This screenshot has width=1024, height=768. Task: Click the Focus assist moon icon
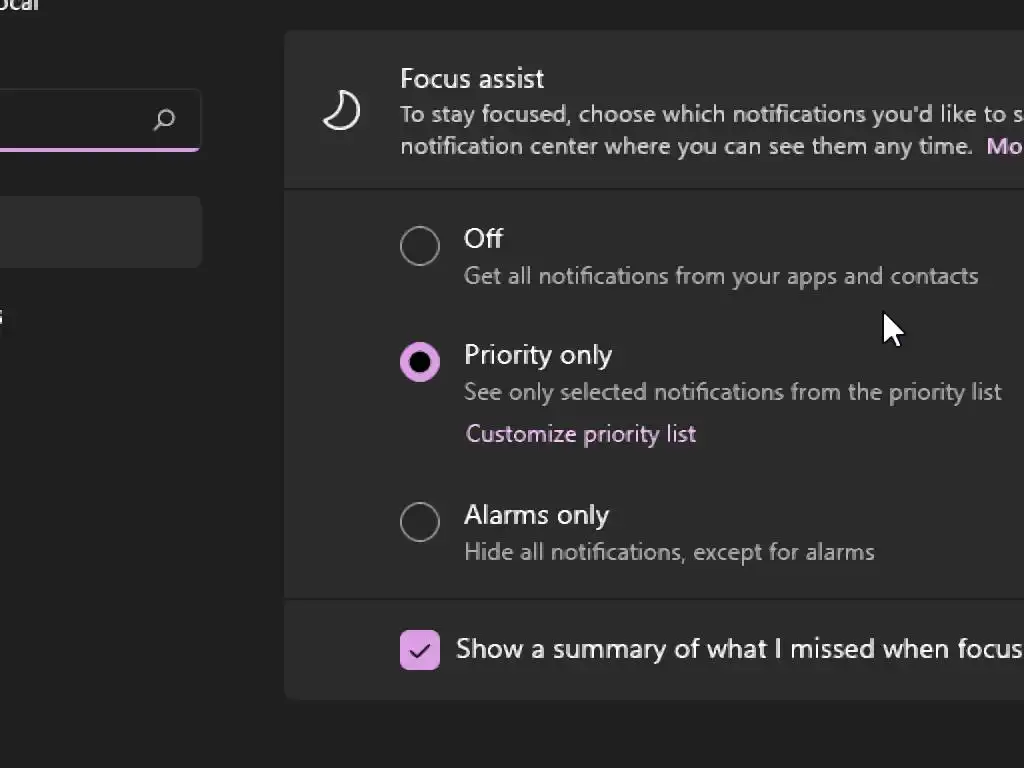[x=341, y=111]
